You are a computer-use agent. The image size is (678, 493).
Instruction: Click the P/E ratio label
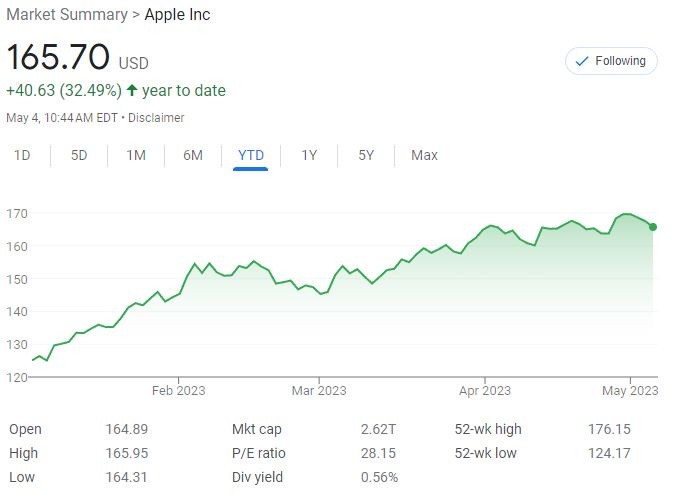click(260, 453)
